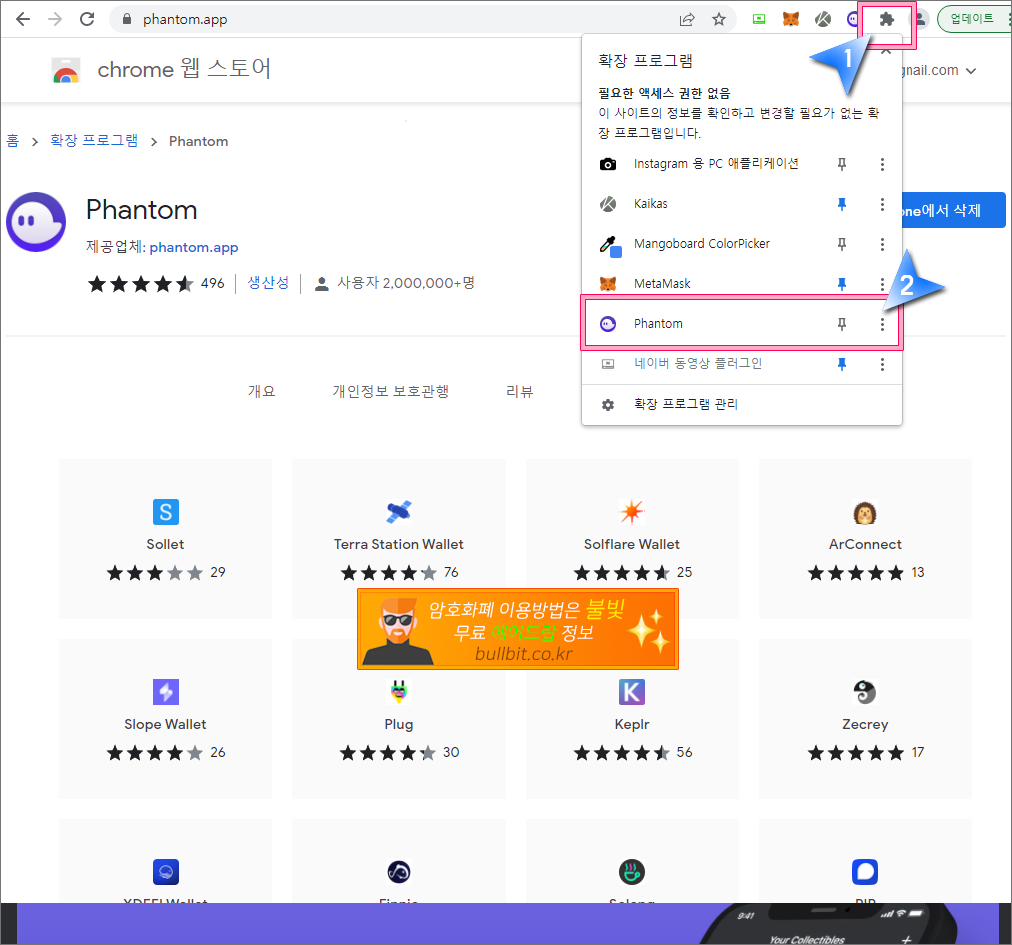Open the 생산성 category link
Image resolution: width=1012 pixels, height=945 pixels.
tap(268, 283)
